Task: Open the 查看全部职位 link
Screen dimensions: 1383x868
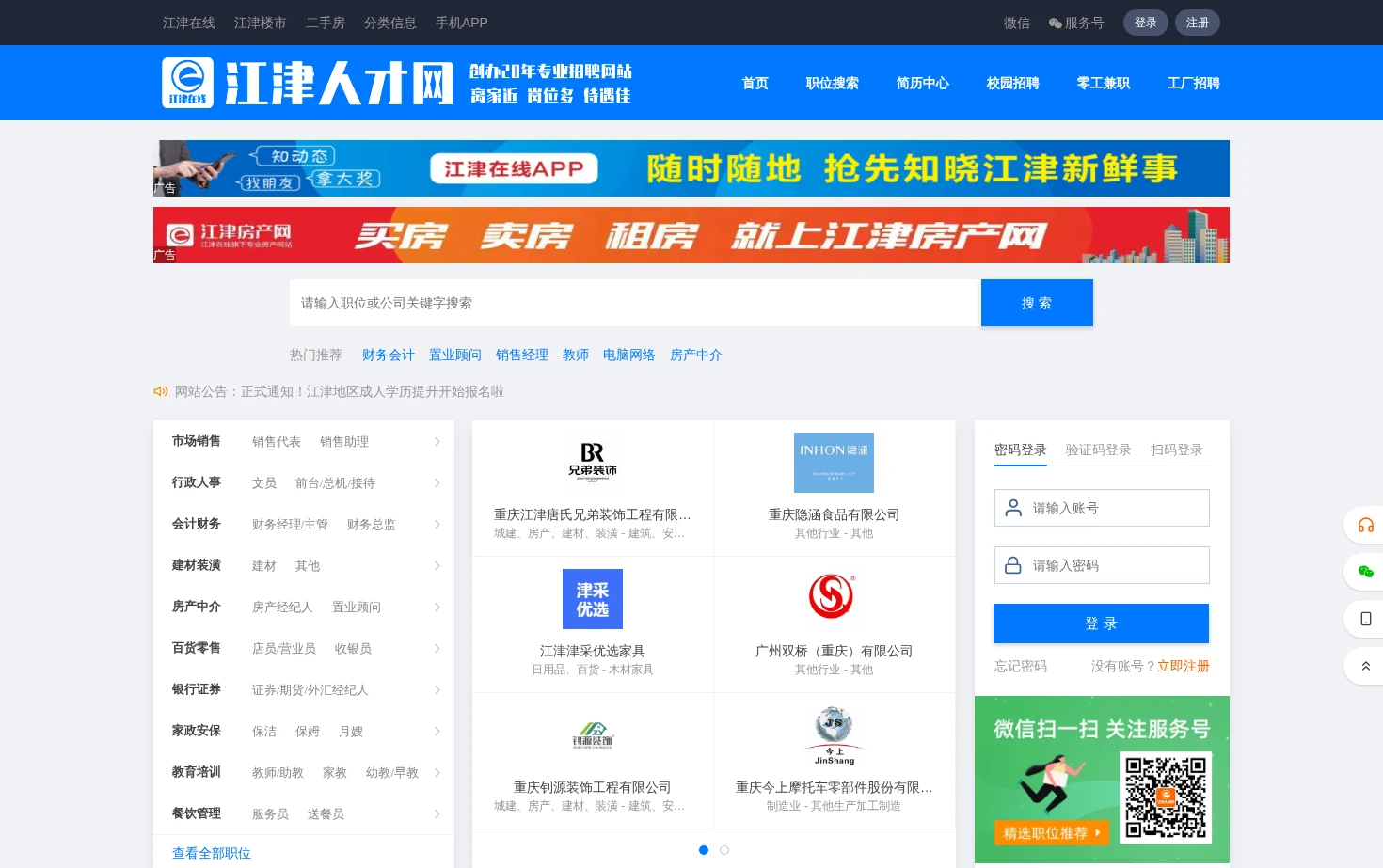Action: point(212,853)
